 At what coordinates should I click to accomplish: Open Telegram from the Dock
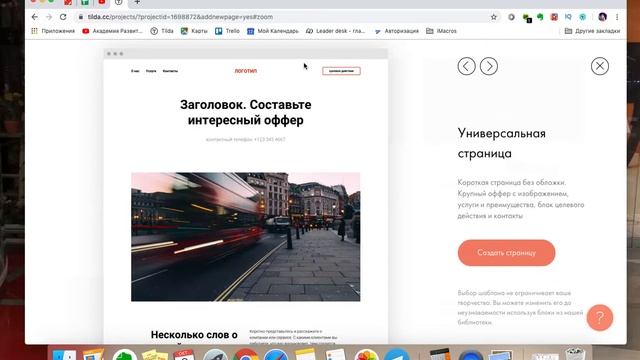396,354
